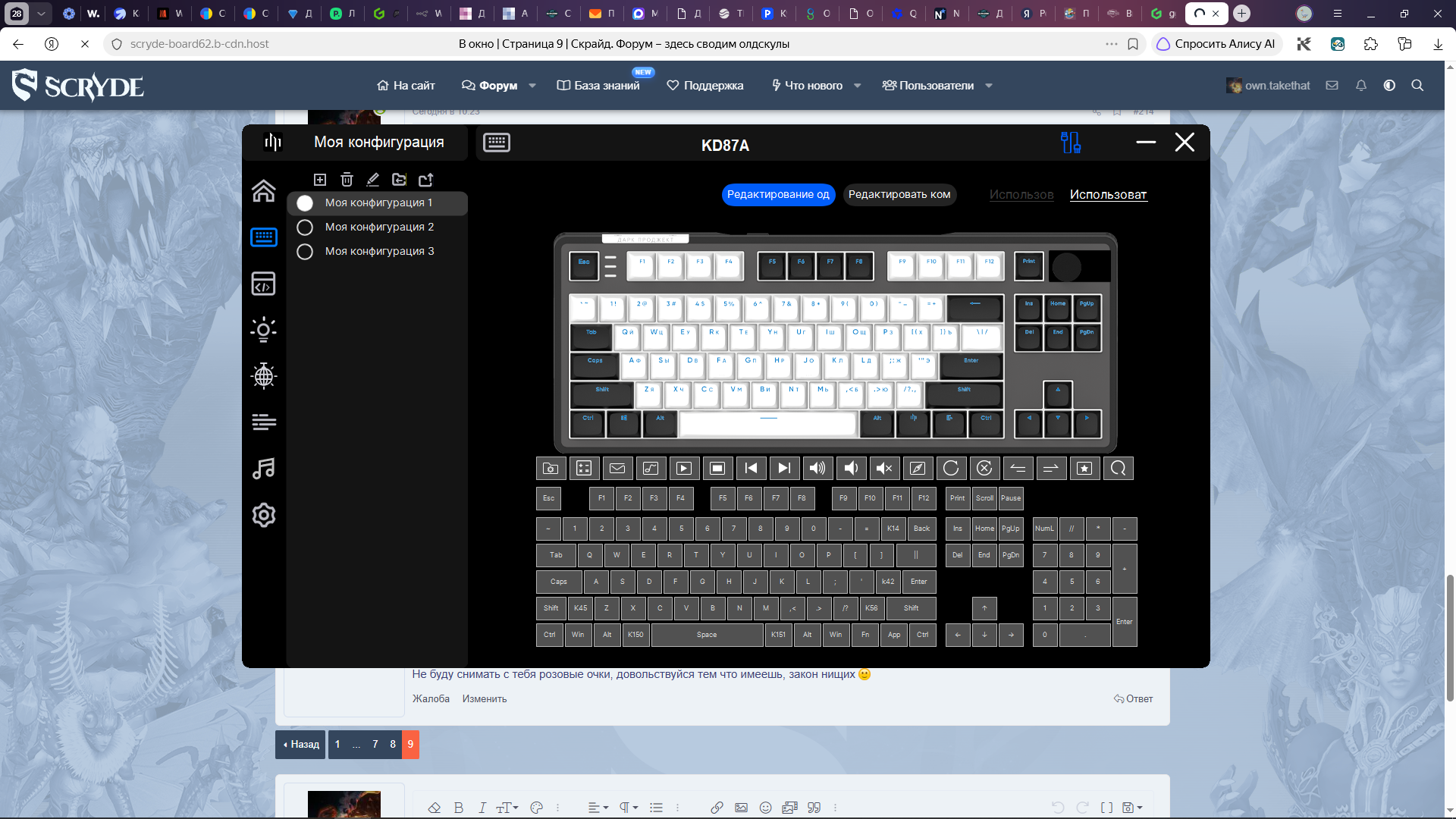Open the music sidebar section
1456x819 pixels.
[264, 469]
